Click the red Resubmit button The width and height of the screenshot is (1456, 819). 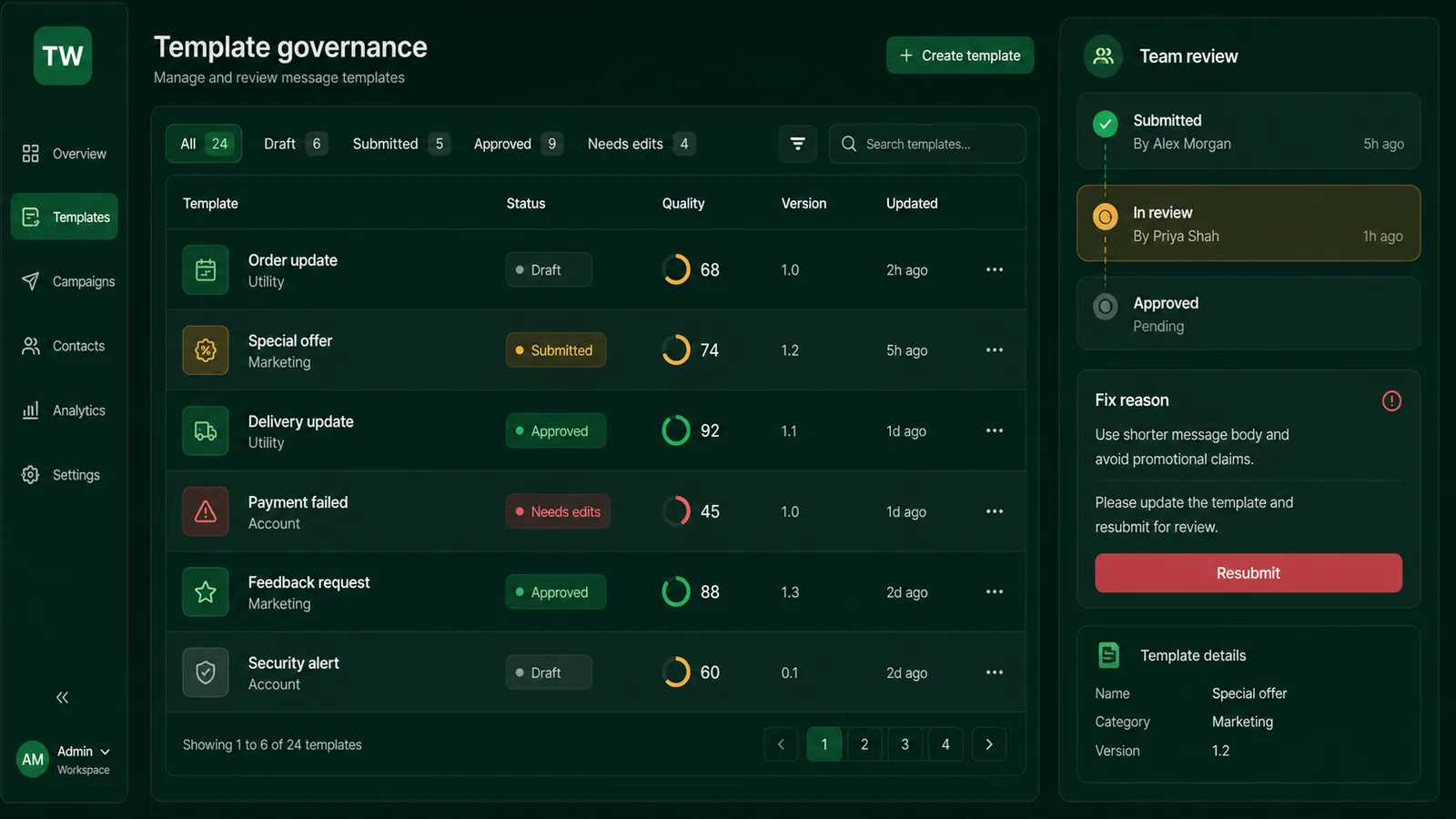coord(1249,573)
